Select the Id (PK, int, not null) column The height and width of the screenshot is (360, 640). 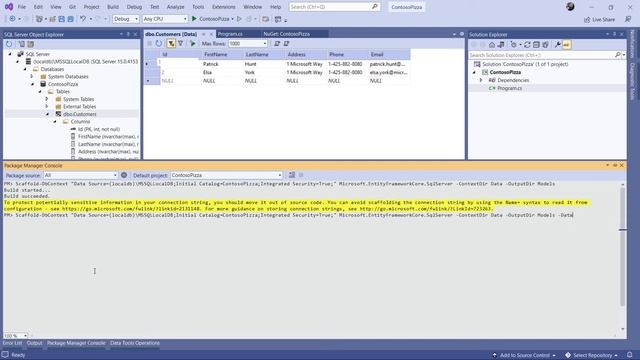pos(99,129)
